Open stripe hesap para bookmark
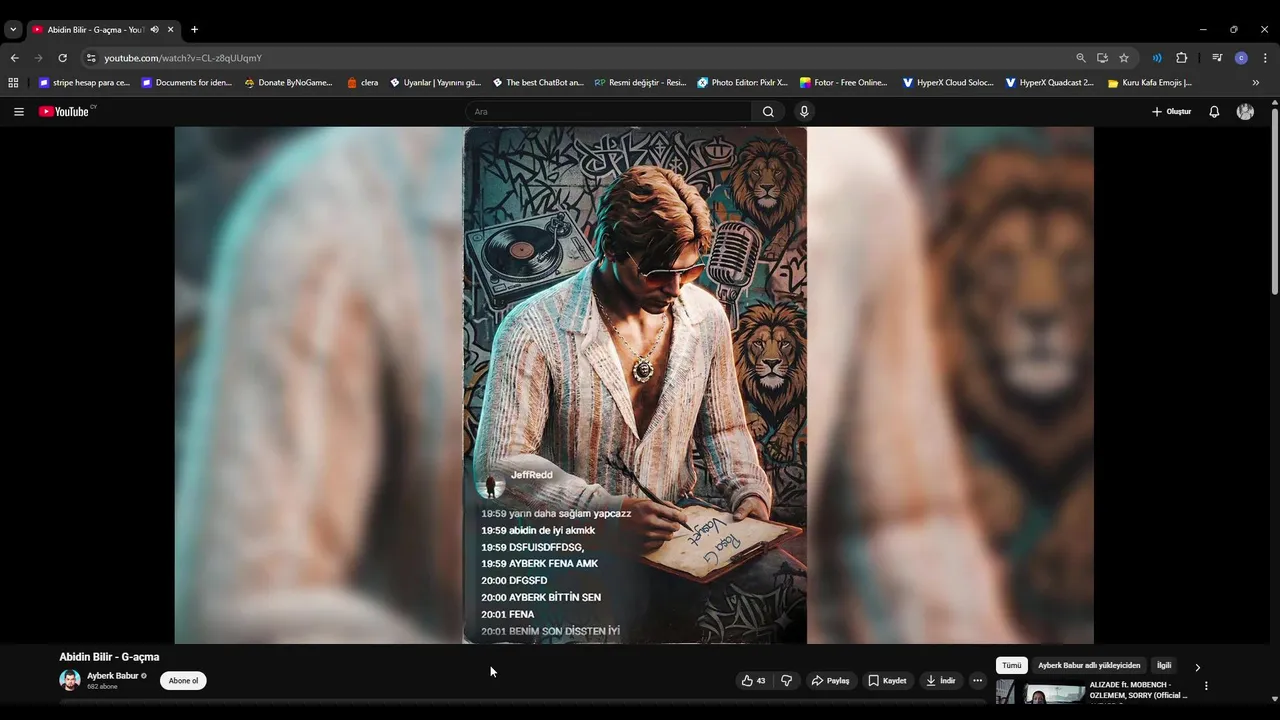The height and width of the screenshot is (720, 1280). (x=84, y=83)
